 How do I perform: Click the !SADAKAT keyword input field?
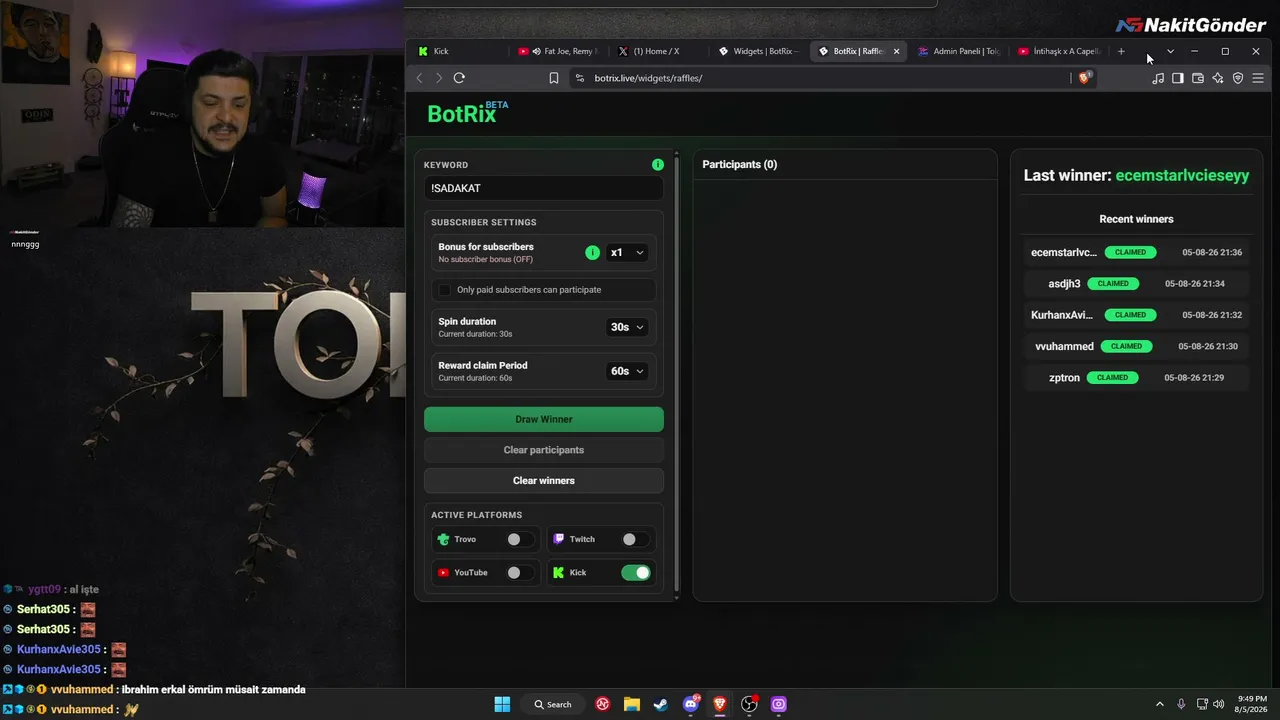coord(544,188)
